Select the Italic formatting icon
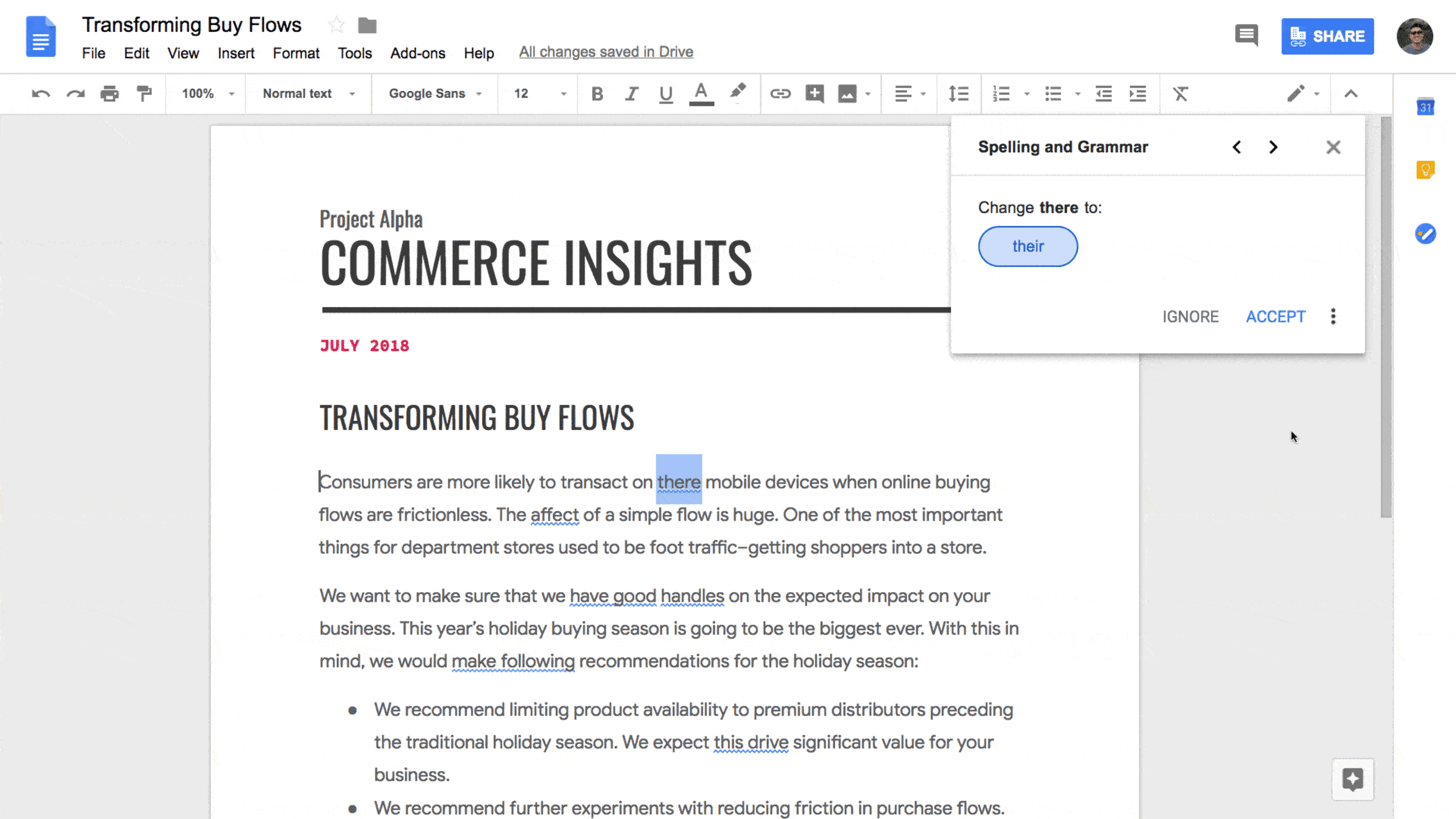The height and width of the screenshot is (819, 1456). tap(631, 93)
